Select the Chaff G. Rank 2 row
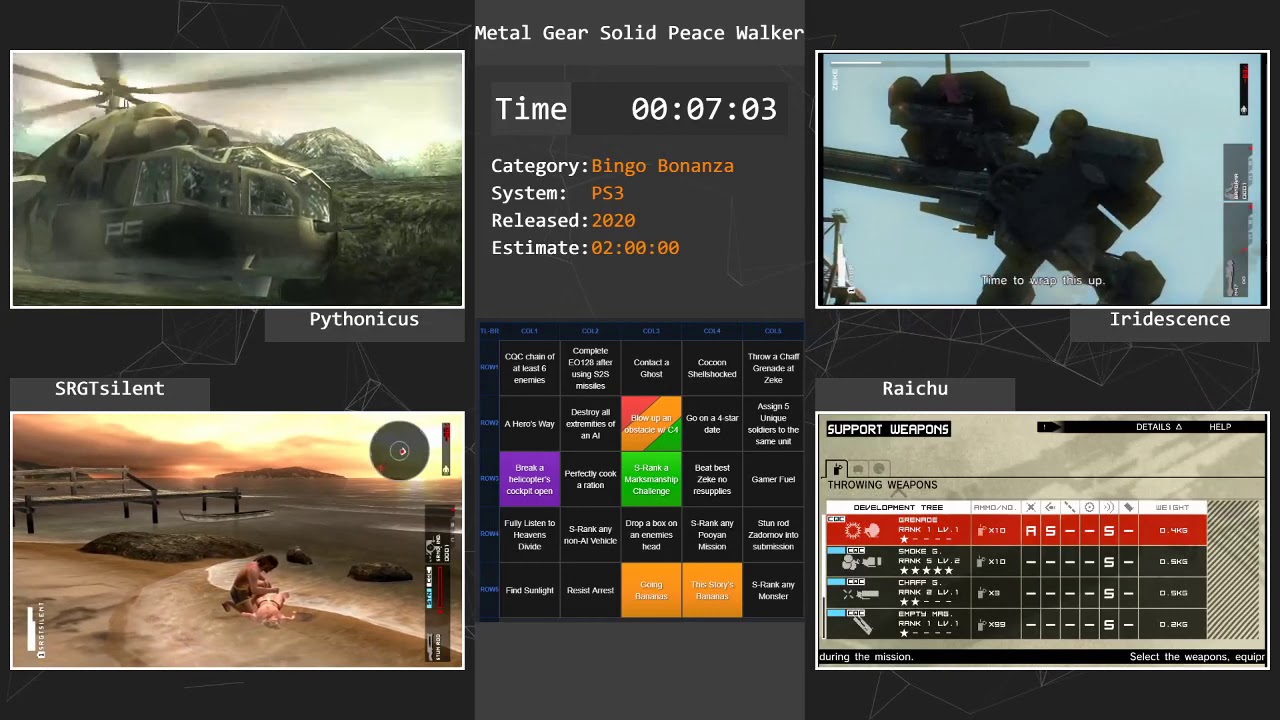 (1016, 593)
